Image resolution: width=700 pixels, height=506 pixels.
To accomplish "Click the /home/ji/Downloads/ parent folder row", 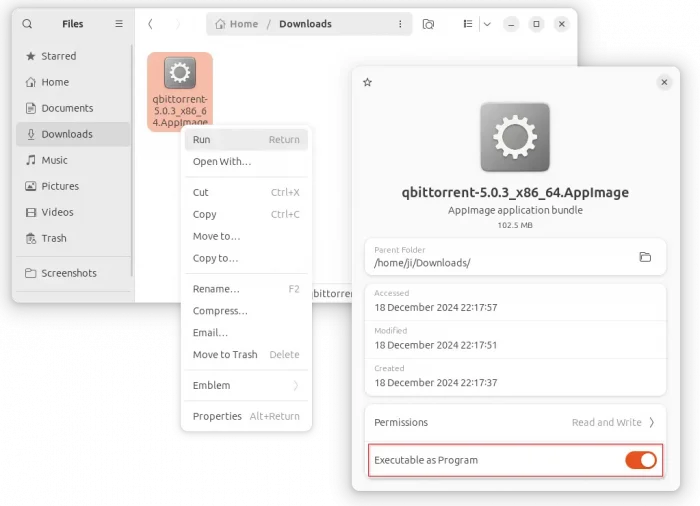I will [515, 257].
